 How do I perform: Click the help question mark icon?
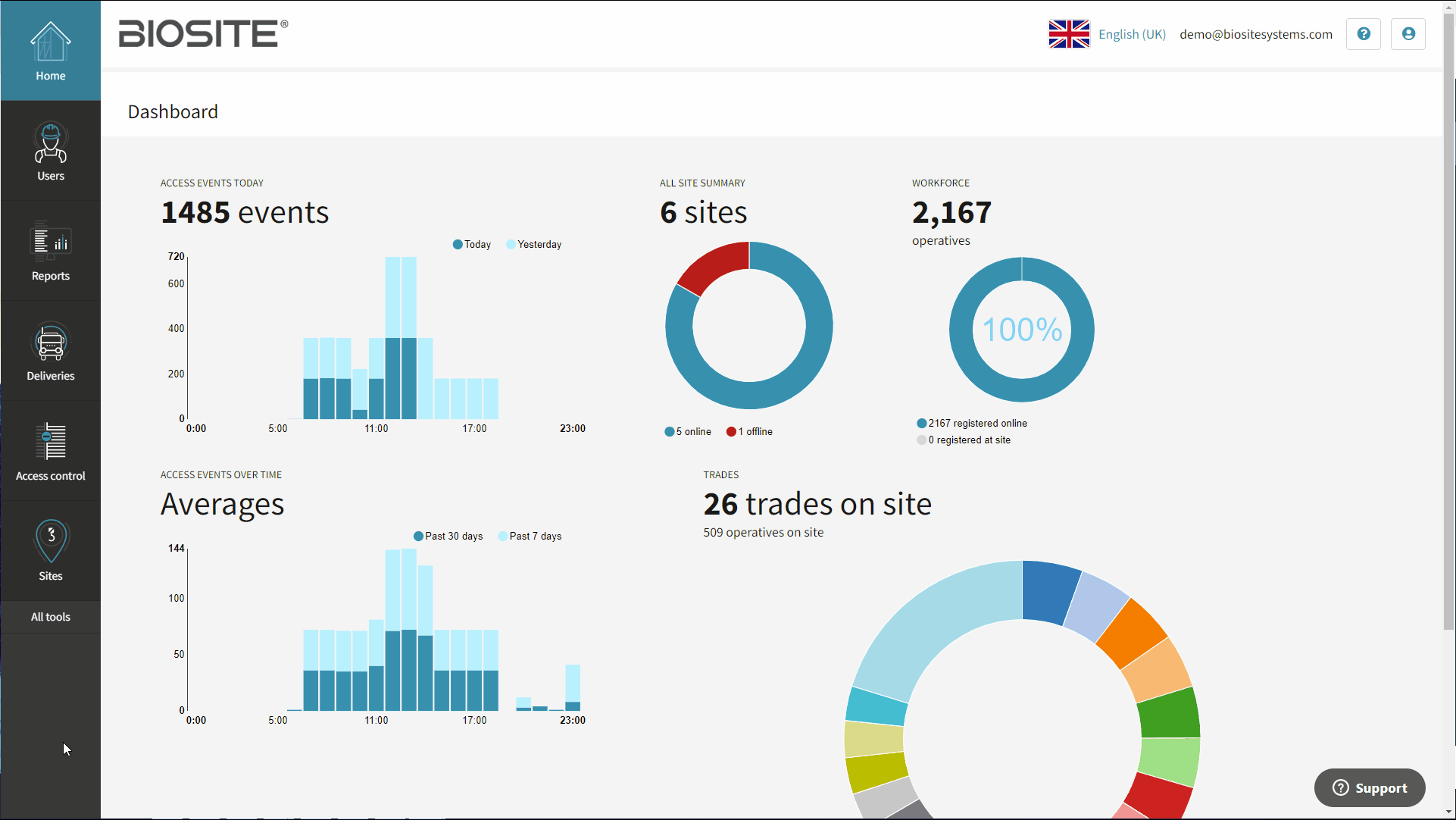coord(1363,34)
